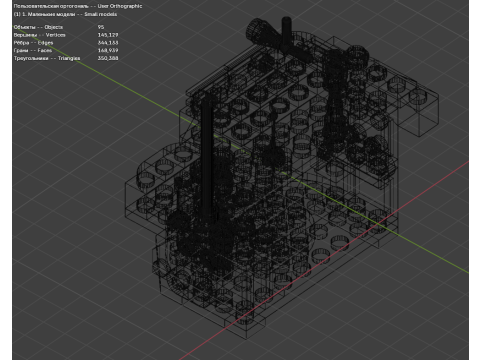Click the "Edges" statistics label
Viewport: 480px width, 360px height.
(45, 43)
